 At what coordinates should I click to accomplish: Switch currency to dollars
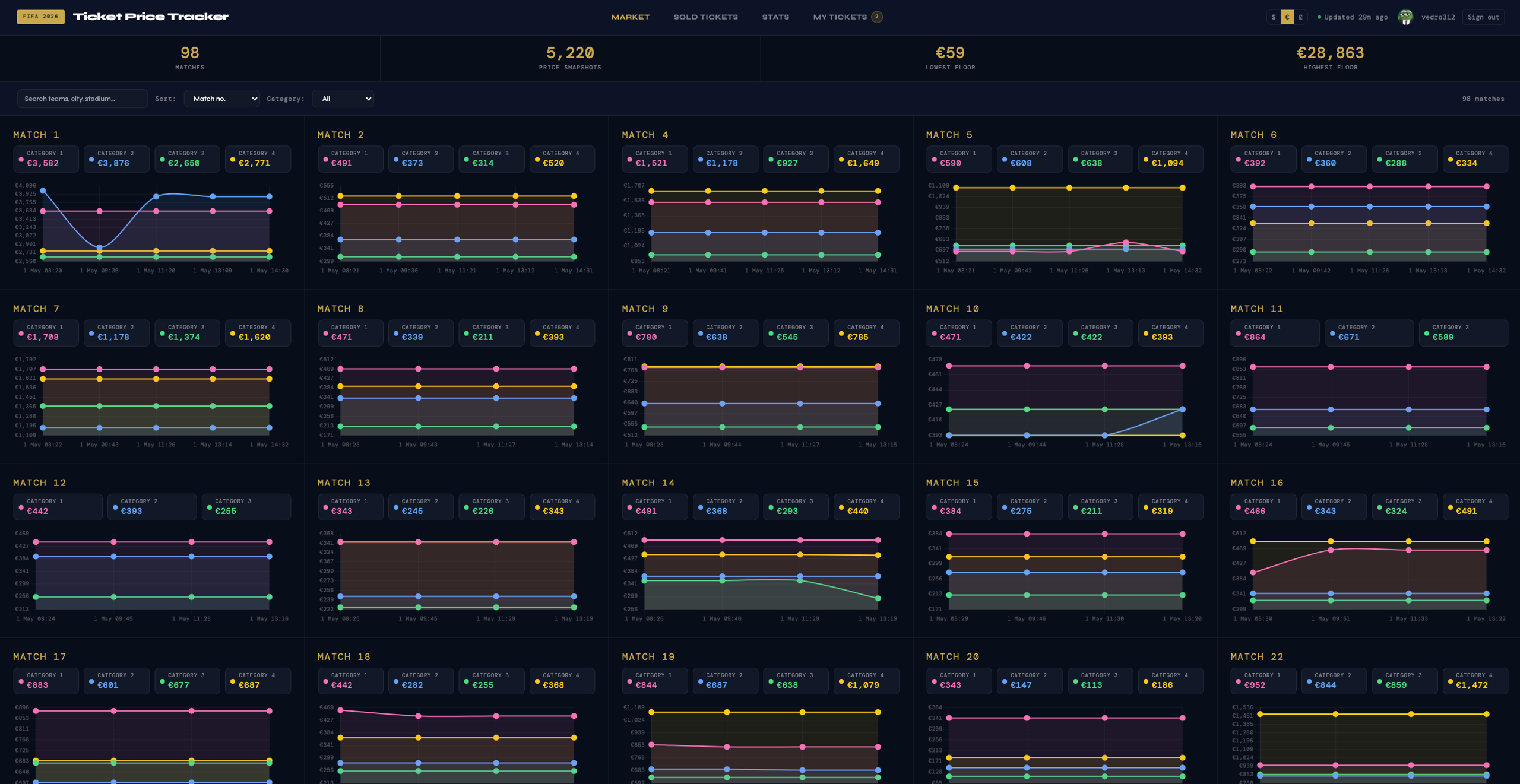tap(1274, 17)
